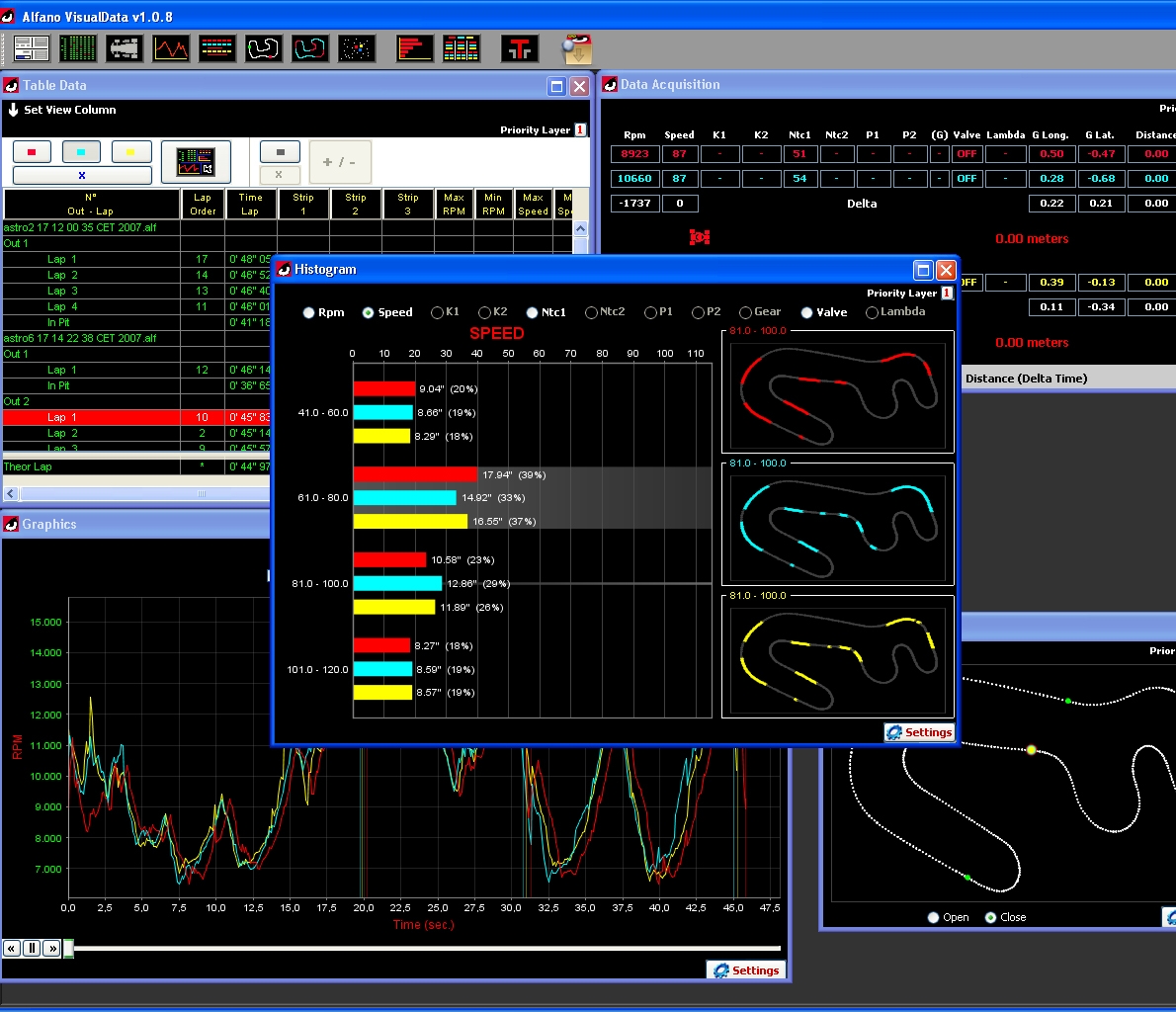Click the Time Lap column header

click(250, 204)
